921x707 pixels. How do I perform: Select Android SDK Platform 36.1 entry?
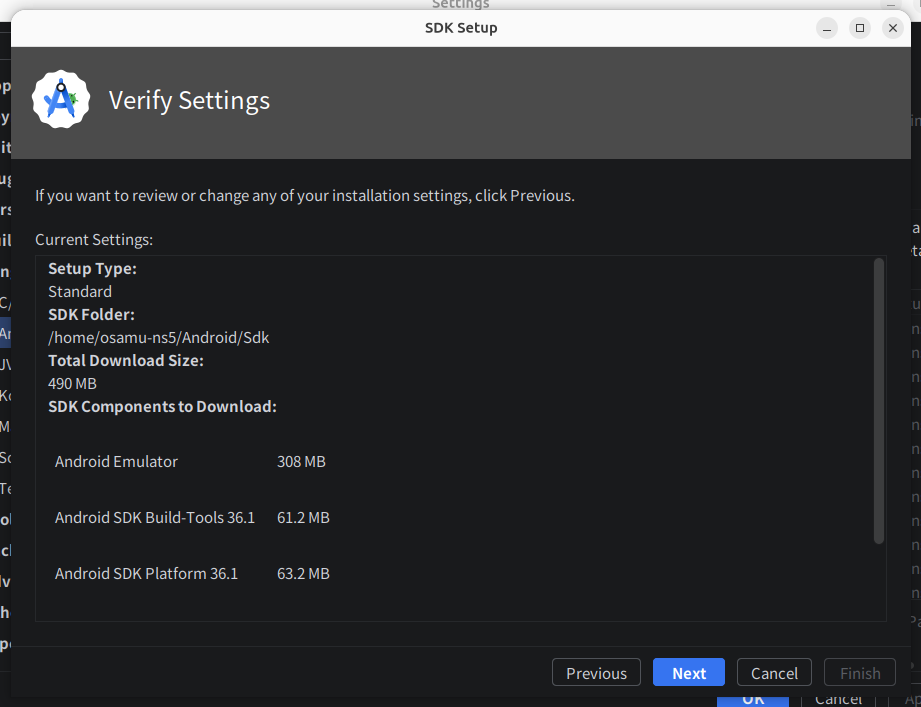point(146,574)
